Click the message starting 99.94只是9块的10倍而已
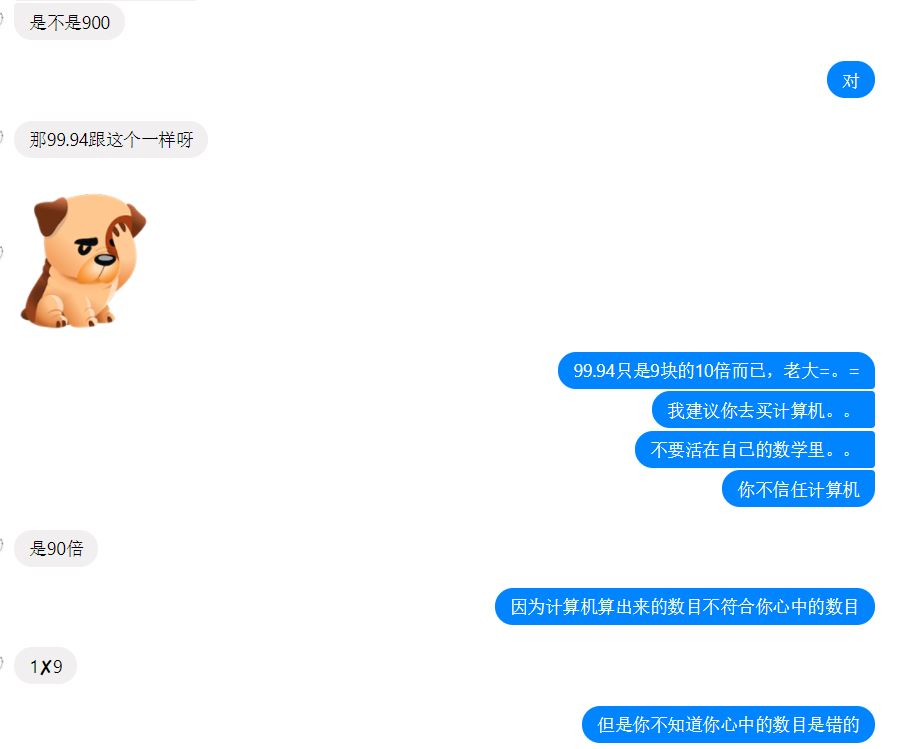The image size is (899, 749). pos(716,370)
